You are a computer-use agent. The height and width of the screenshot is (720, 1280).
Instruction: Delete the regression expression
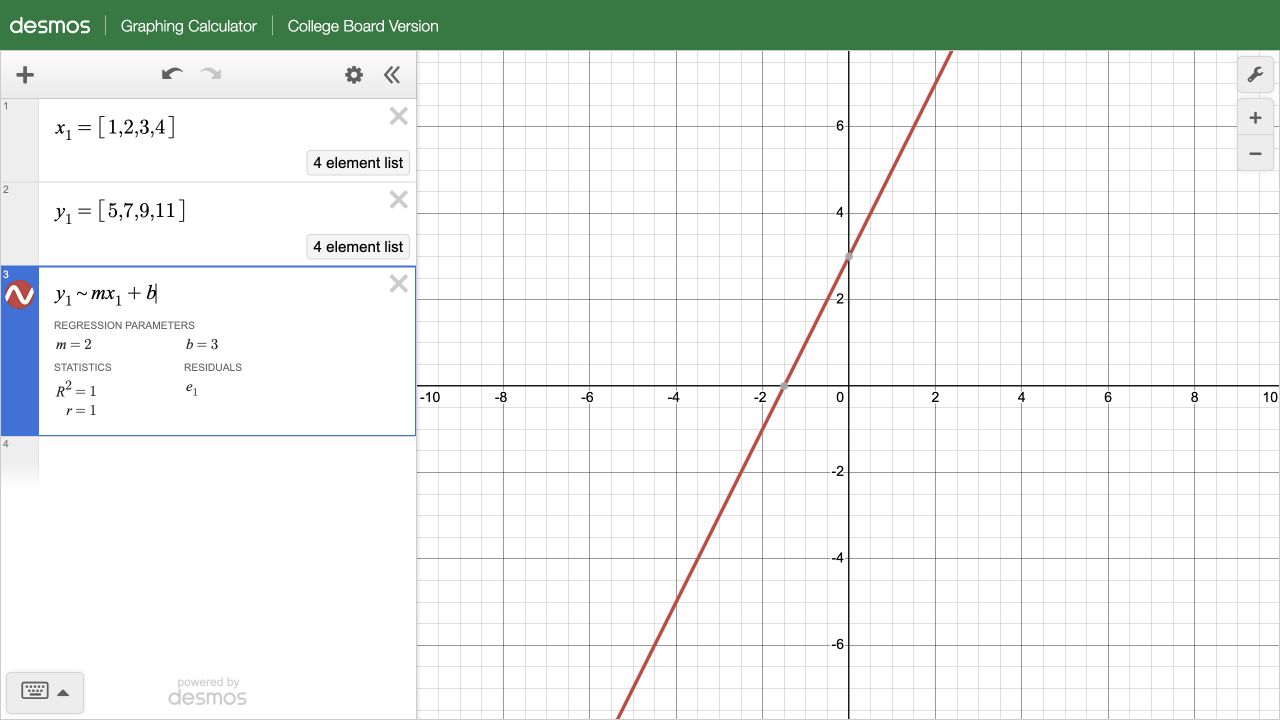pos(399,284)
